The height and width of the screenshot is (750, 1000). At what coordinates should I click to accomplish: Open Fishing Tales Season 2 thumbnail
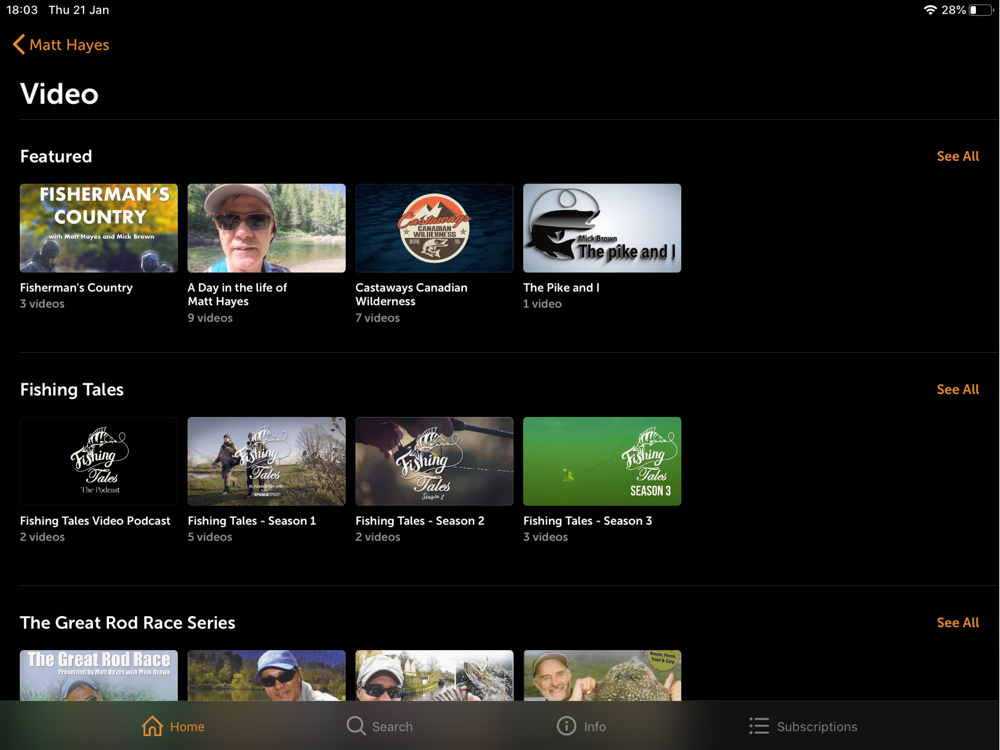(x=434, y=461)
